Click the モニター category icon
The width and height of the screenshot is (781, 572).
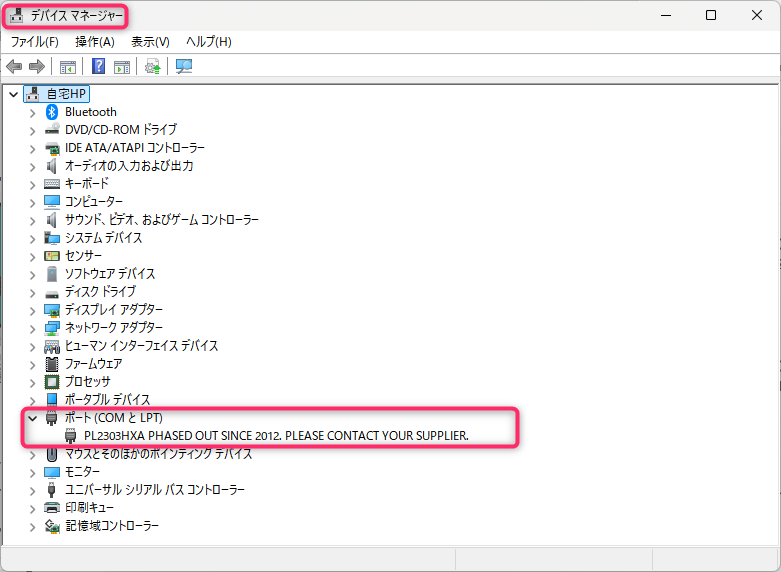[52, 472]
